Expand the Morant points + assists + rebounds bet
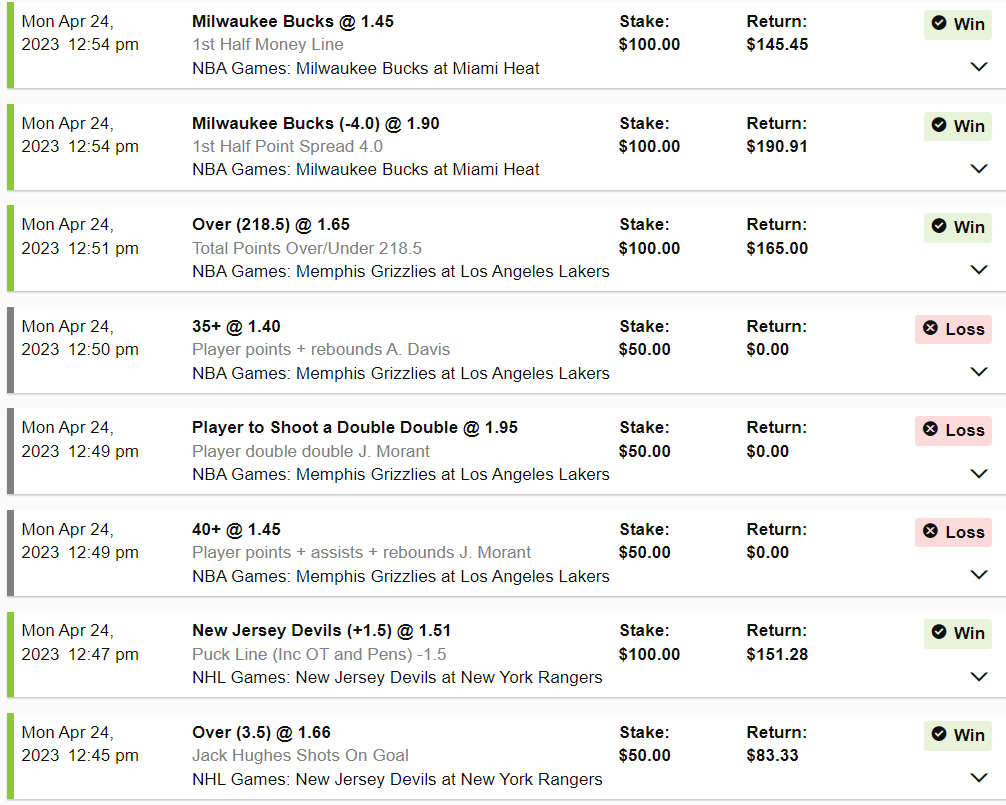This screenshot has width=1006, height=805. point(979,575)
